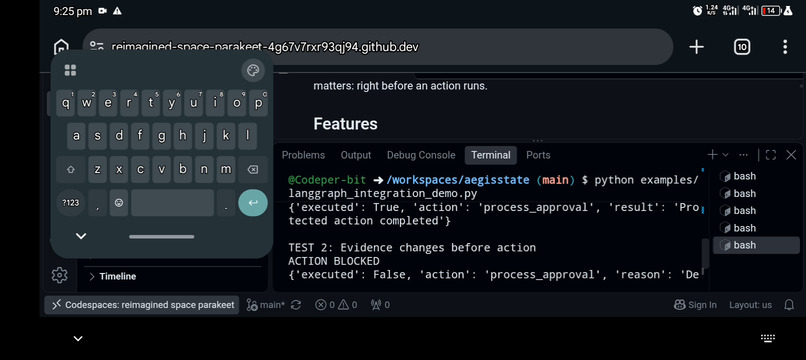Image resolution: width=806 pixels, height=360 pixels.
Task: Tap the m key on the keyboard
Action: click(x=226, y=170)
